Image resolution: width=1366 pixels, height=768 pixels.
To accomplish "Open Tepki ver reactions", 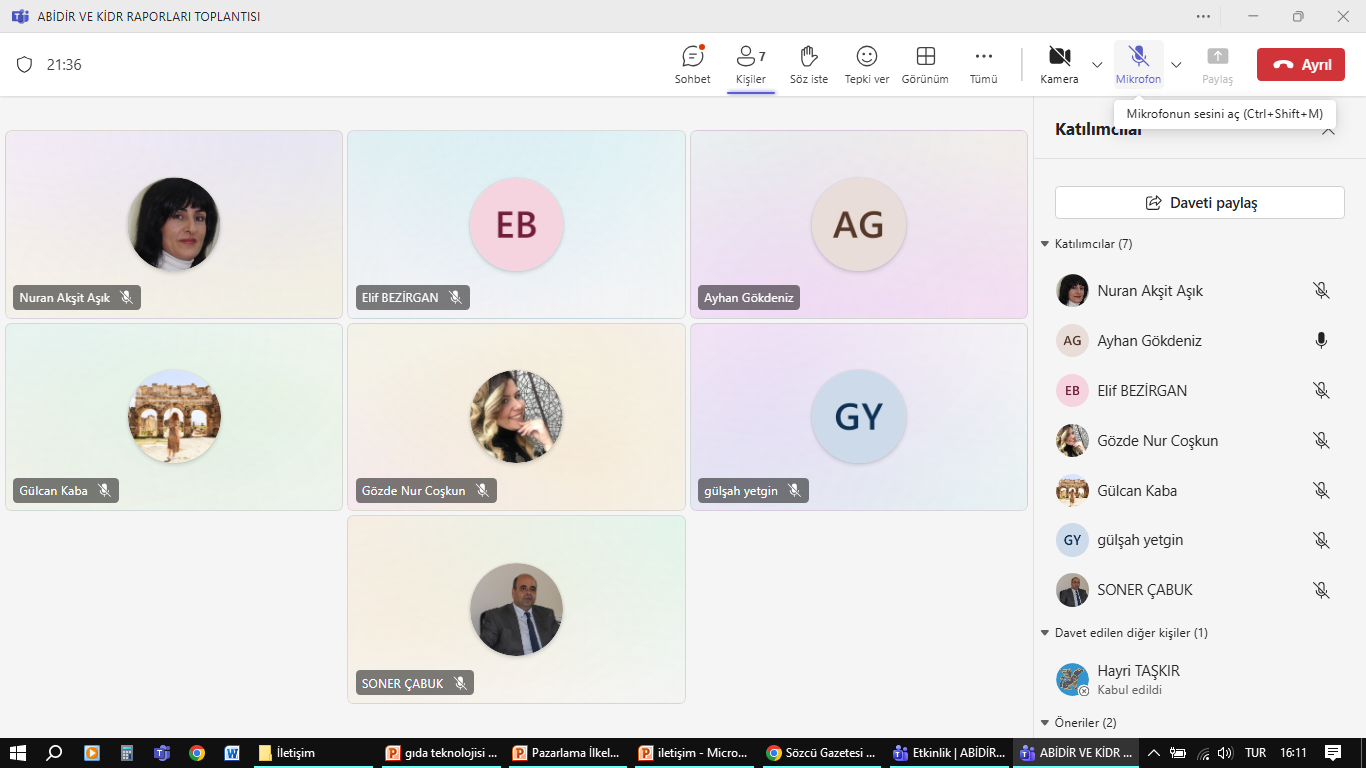I will pyautogui.click(x=867, y=65).
